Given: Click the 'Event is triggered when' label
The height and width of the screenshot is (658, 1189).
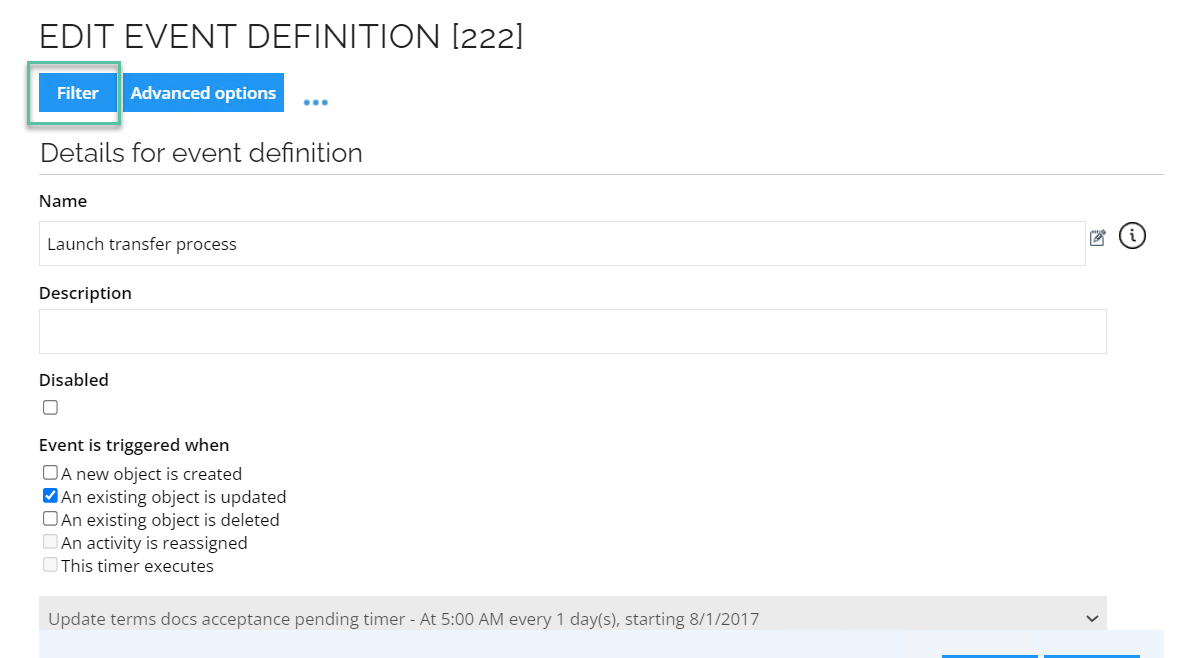Looking at the screenshot, I should 134,445.
